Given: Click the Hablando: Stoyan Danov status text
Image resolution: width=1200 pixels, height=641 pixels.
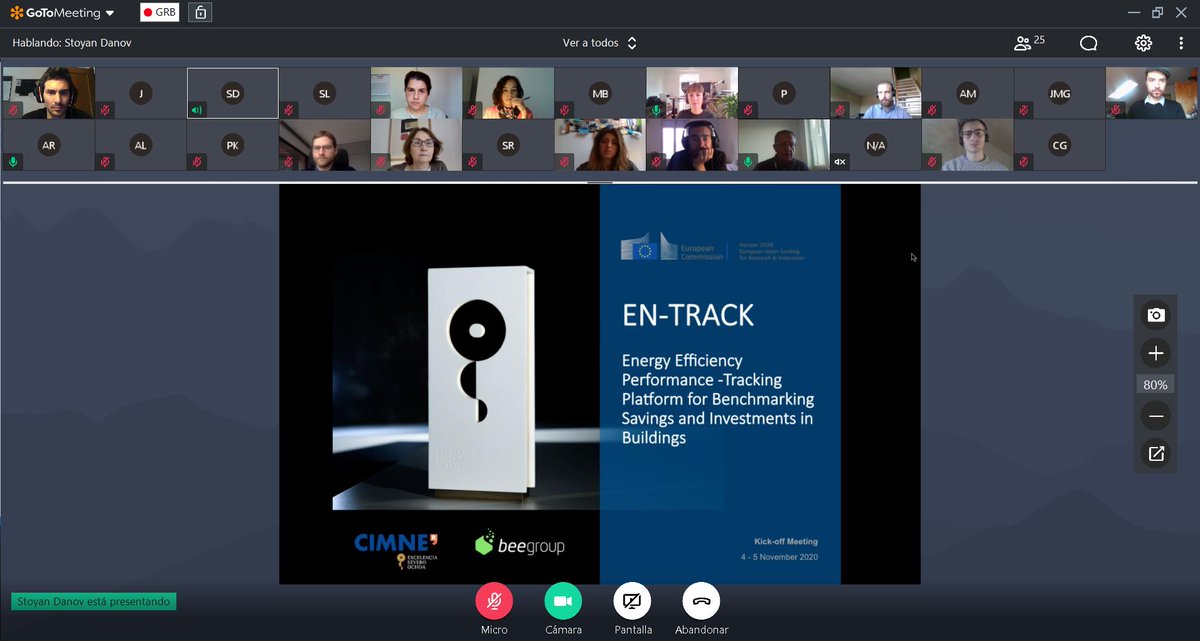Looking at the screenshot, I should [x=72, y=43].
